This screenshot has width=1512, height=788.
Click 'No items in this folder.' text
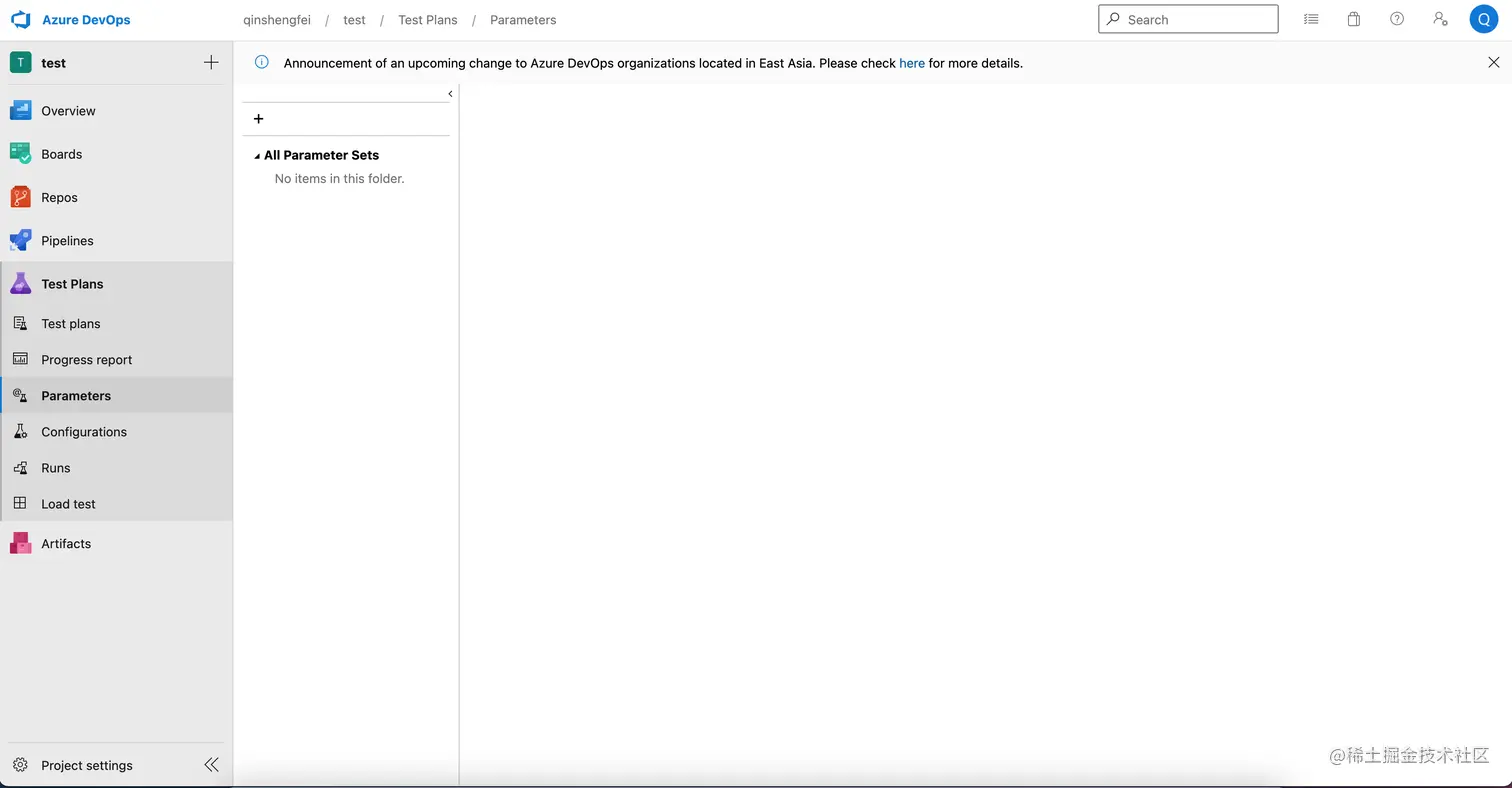(x=340, y=179)
